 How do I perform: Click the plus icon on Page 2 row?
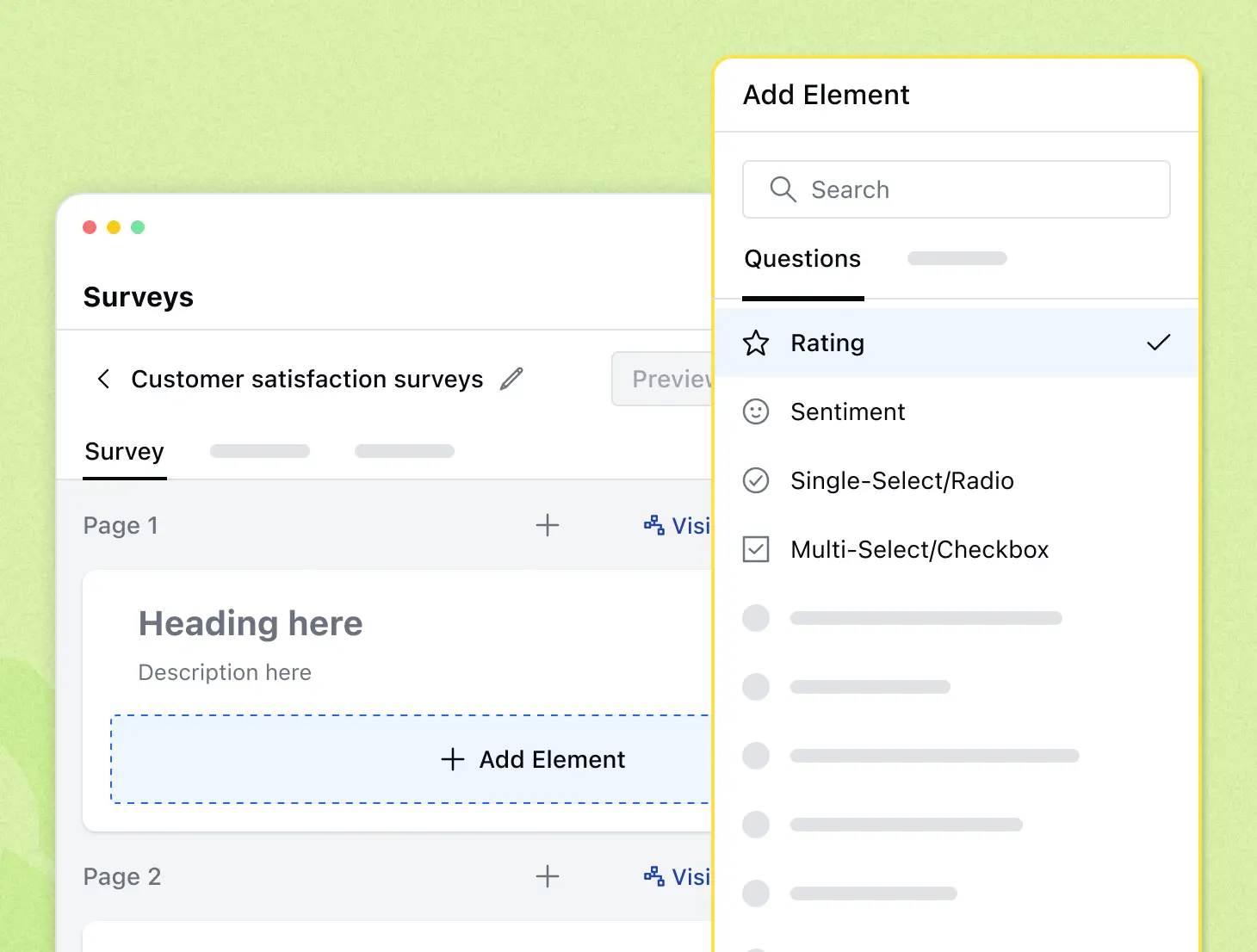click(x=548, y=876)
